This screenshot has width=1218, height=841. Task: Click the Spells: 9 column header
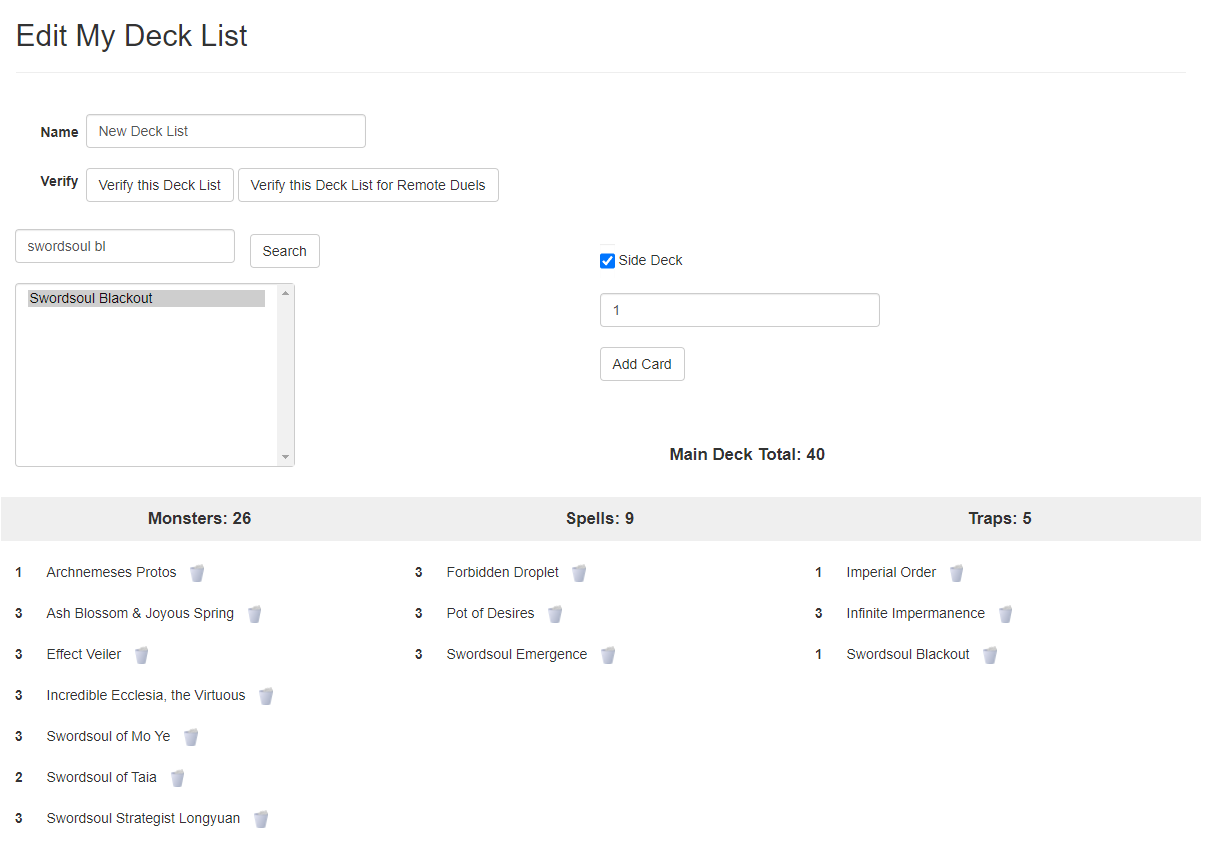(600, 518)
